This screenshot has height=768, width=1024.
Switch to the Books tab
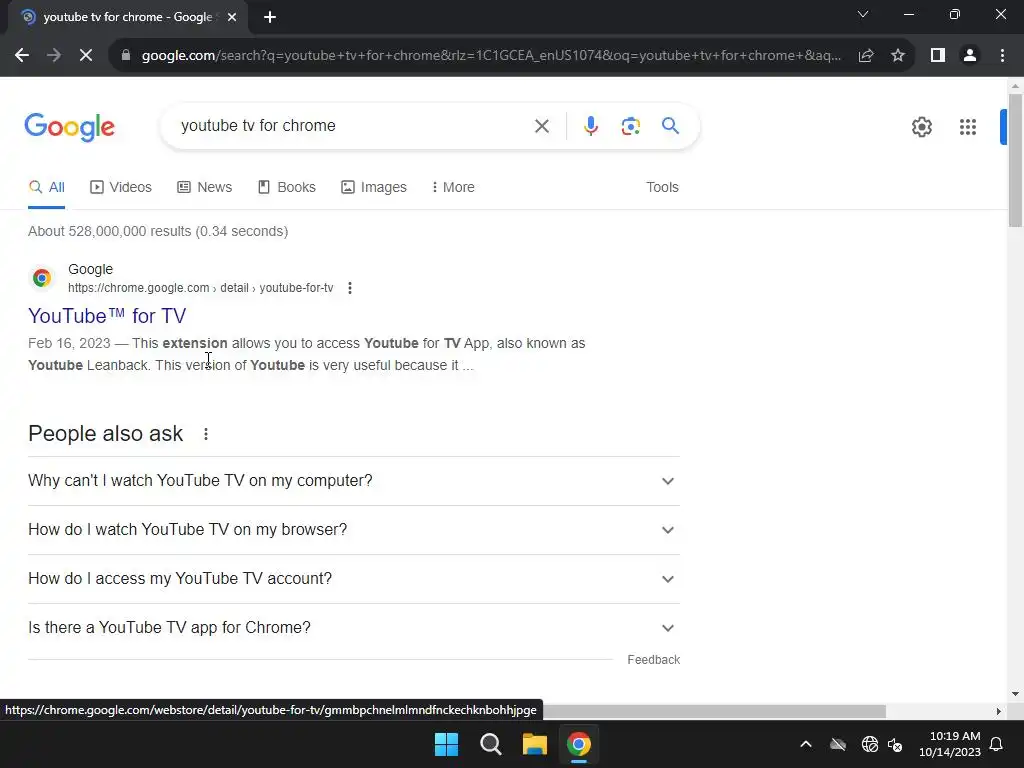pos(287,187)
